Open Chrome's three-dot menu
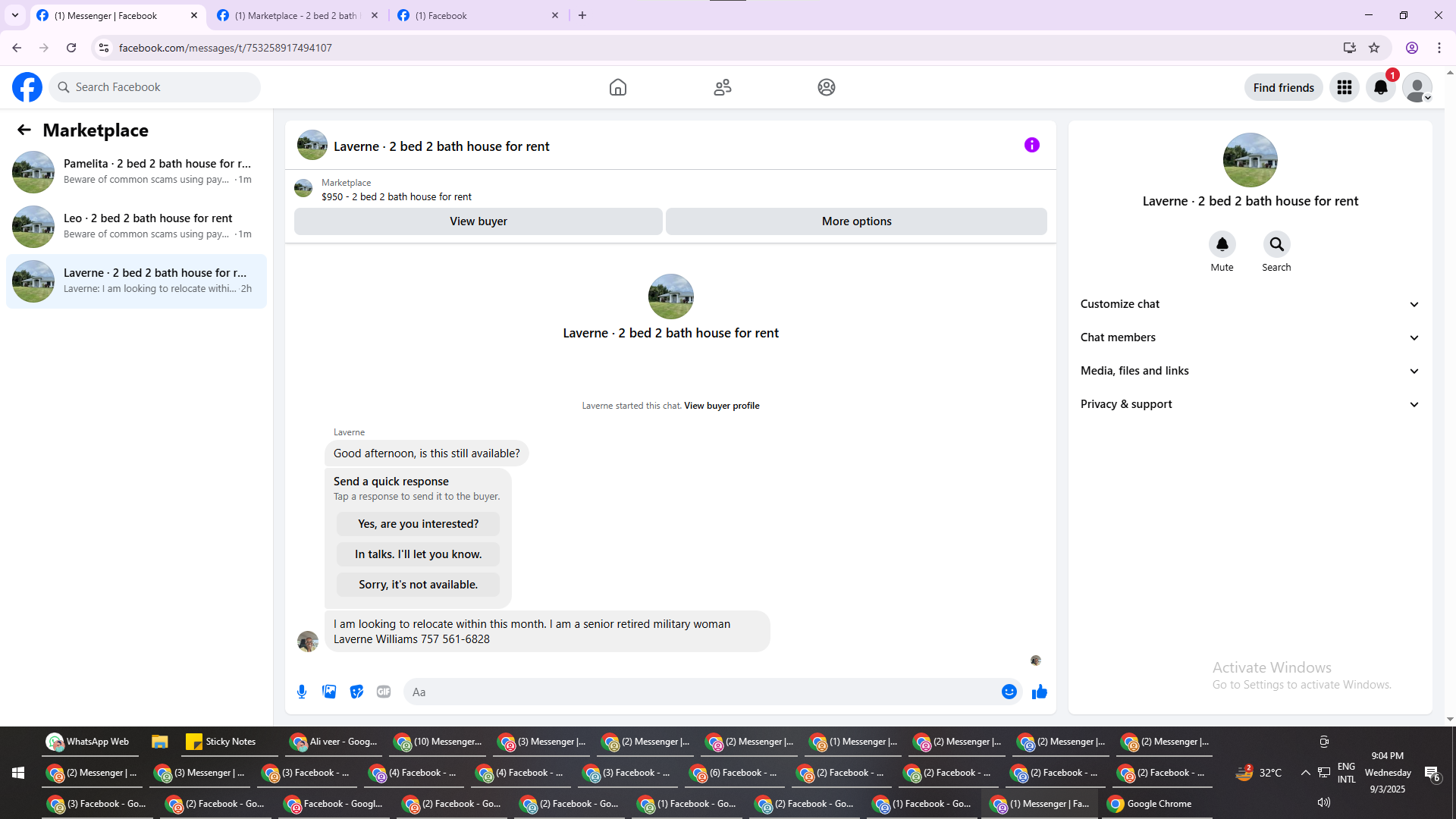Viewport: 1456px width, 819px height. 1439,48
